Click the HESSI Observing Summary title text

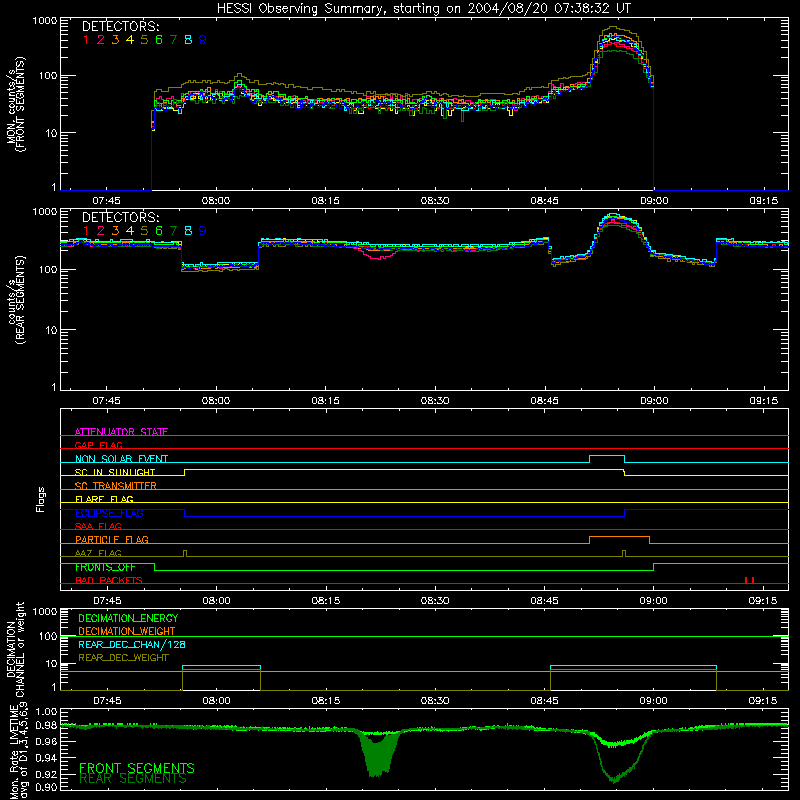pos(423,9)
